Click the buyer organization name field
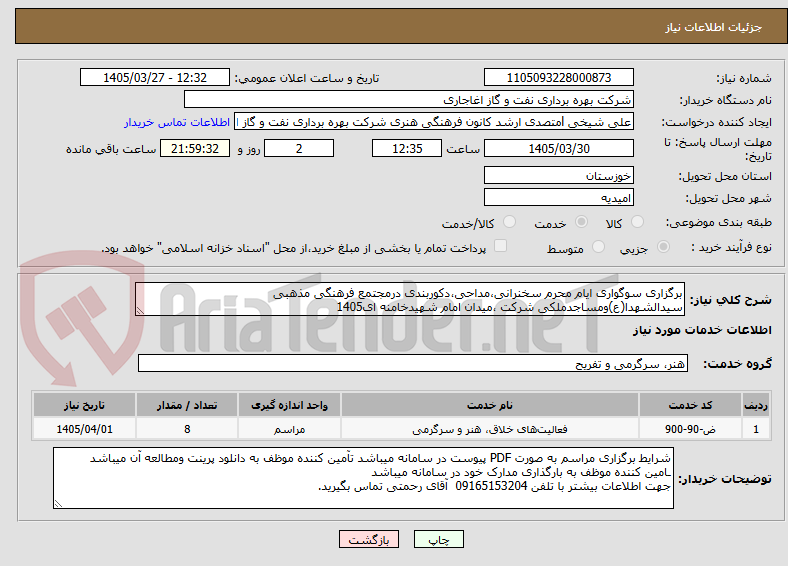The width and height of the screenshot is (788, 566). (409, 100)
